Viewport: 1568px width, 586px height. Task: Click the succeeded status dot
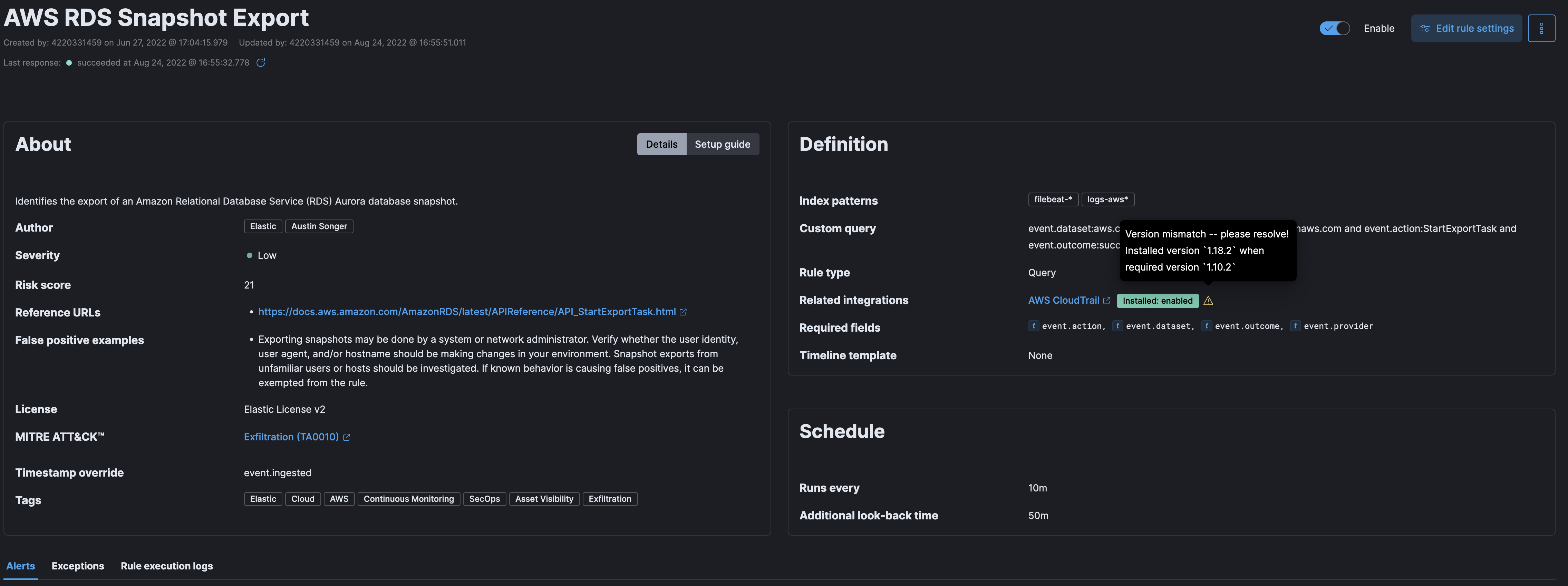tap(69, 62)
